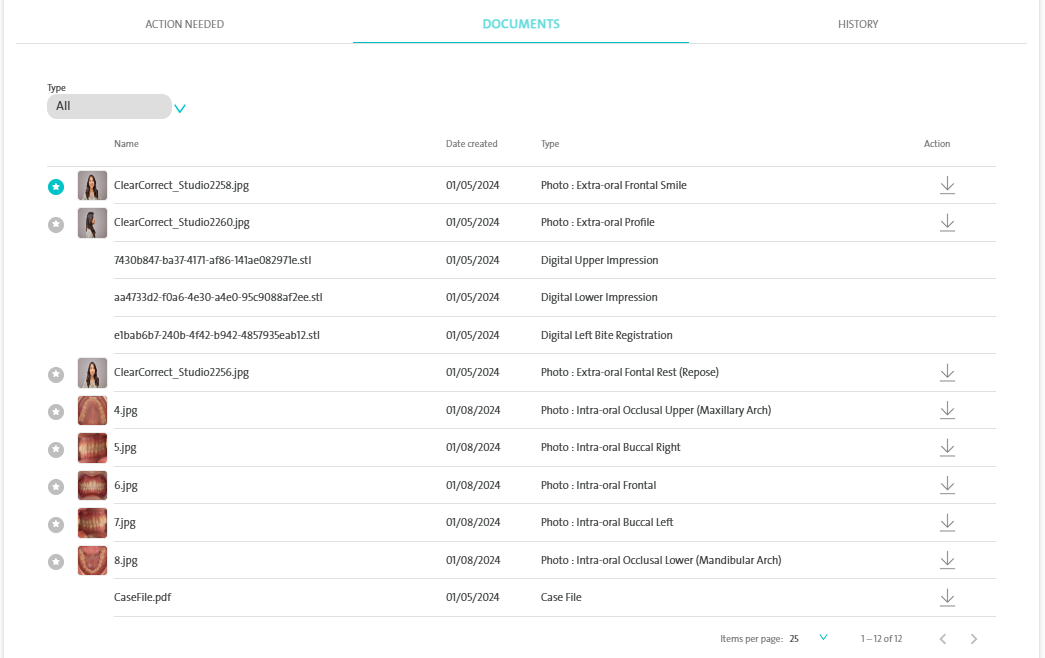The width and height of the screenshot is (1045, 658).
Task: Star ClearCorrect_Studio2256.jpg as favorite
Action: coord(56,375)
